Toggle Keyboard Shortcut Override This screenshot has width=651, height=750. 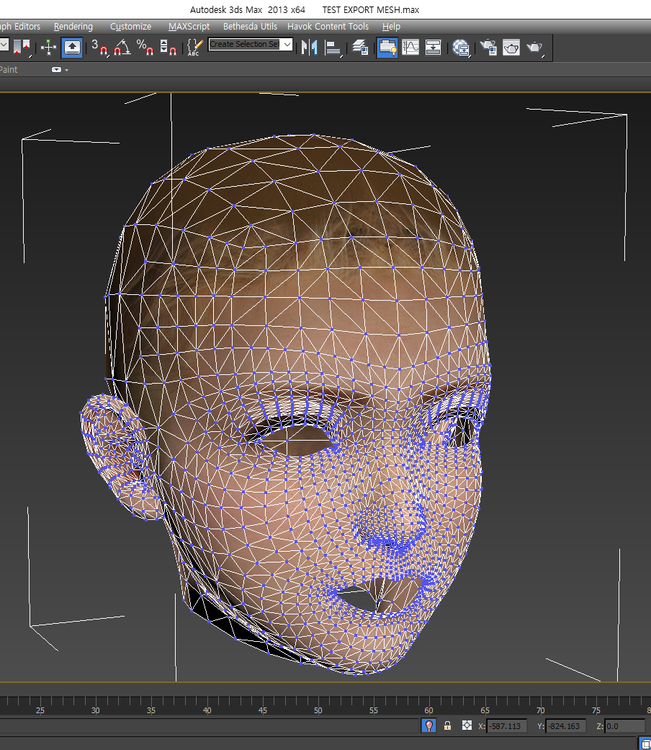tap(72, 47)
